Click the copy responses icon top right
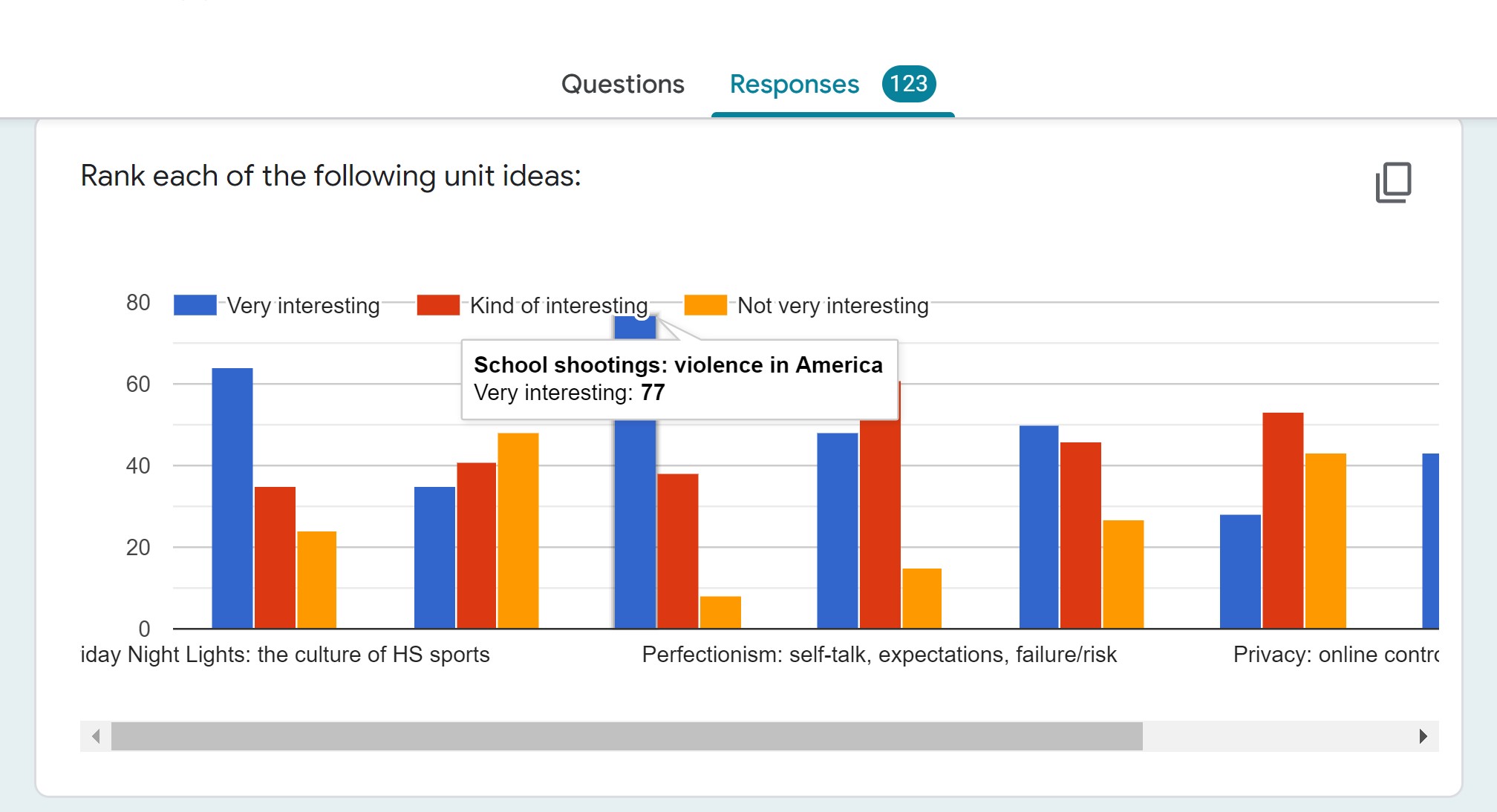 tap(1395, 184)
